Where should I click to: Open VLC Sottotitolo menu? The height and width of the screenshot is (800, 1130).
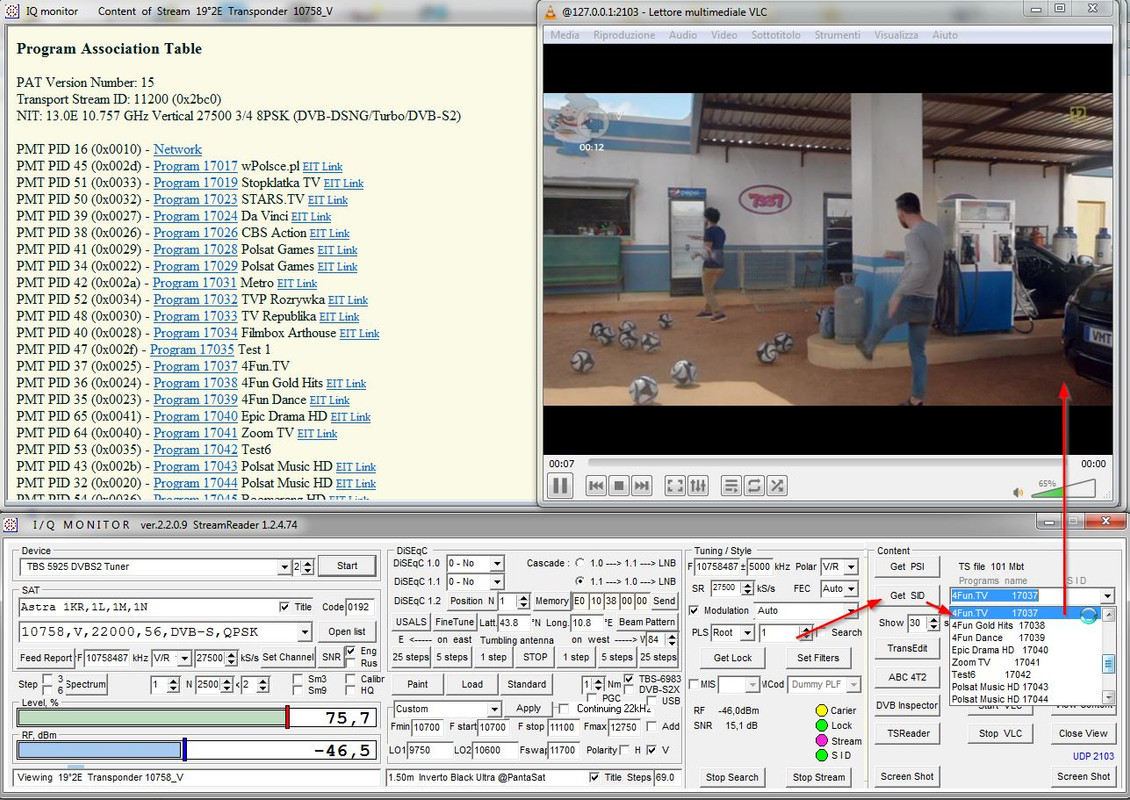pos(775,35)
